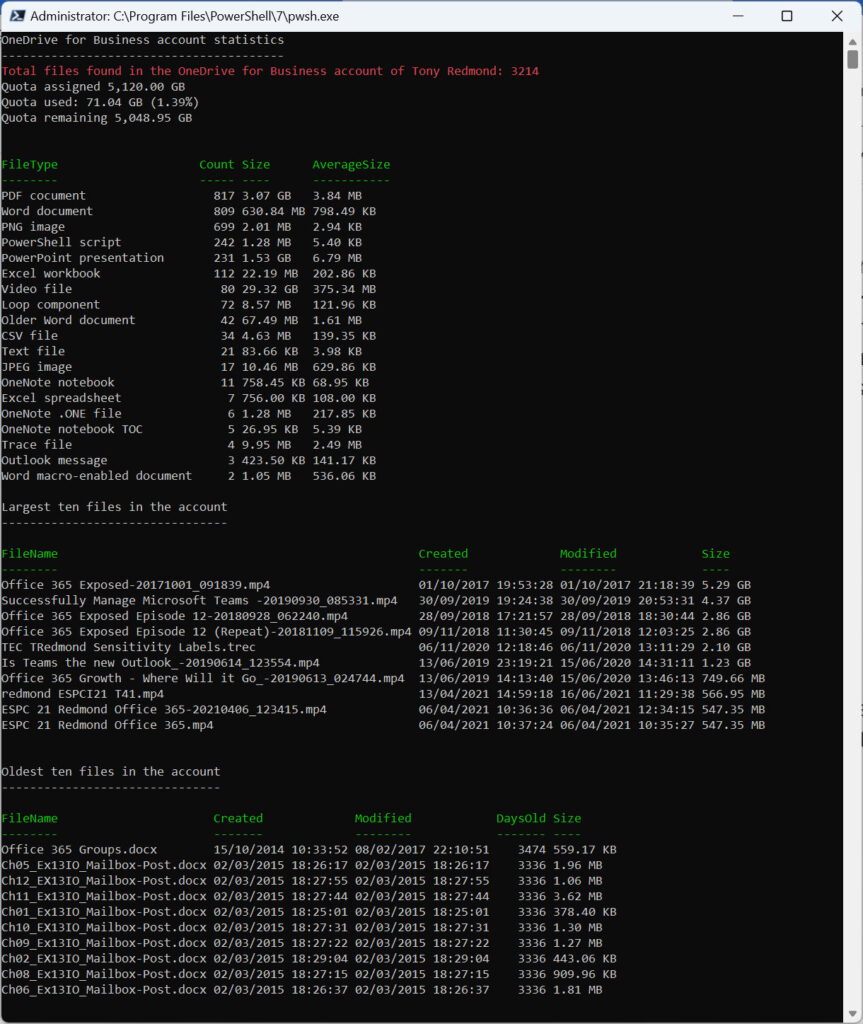Image resolution: width=863 pixels, height=1024 pixels.
Task: Click the 'CSV file' row
Action: tap(188, 336)
